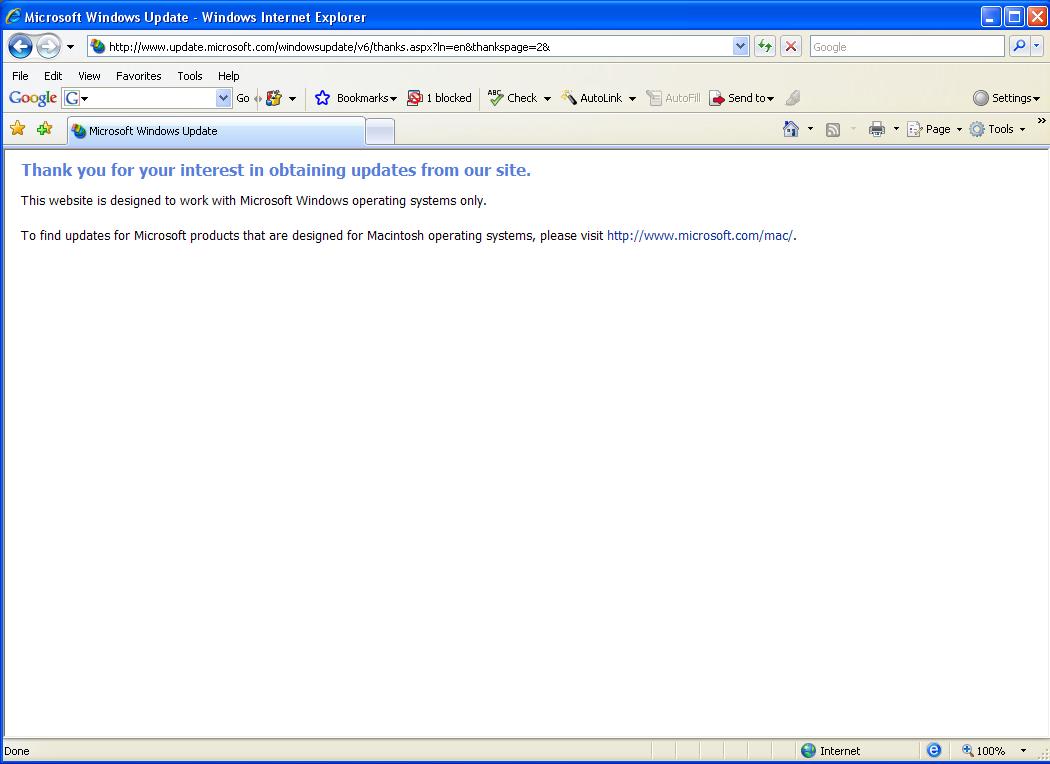
Task: Click the blue IE icon in status bar
Action: pos(933,751)
